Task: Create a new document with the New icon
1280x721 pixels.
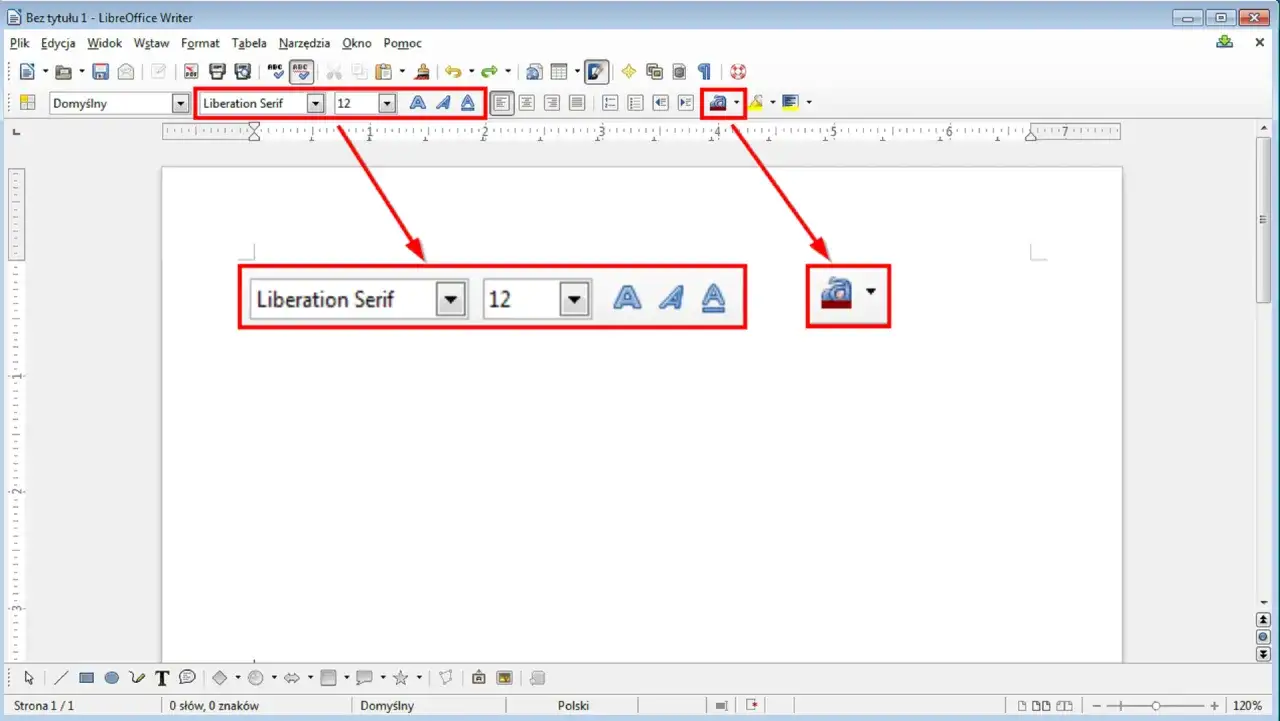Action: (27, 71)
